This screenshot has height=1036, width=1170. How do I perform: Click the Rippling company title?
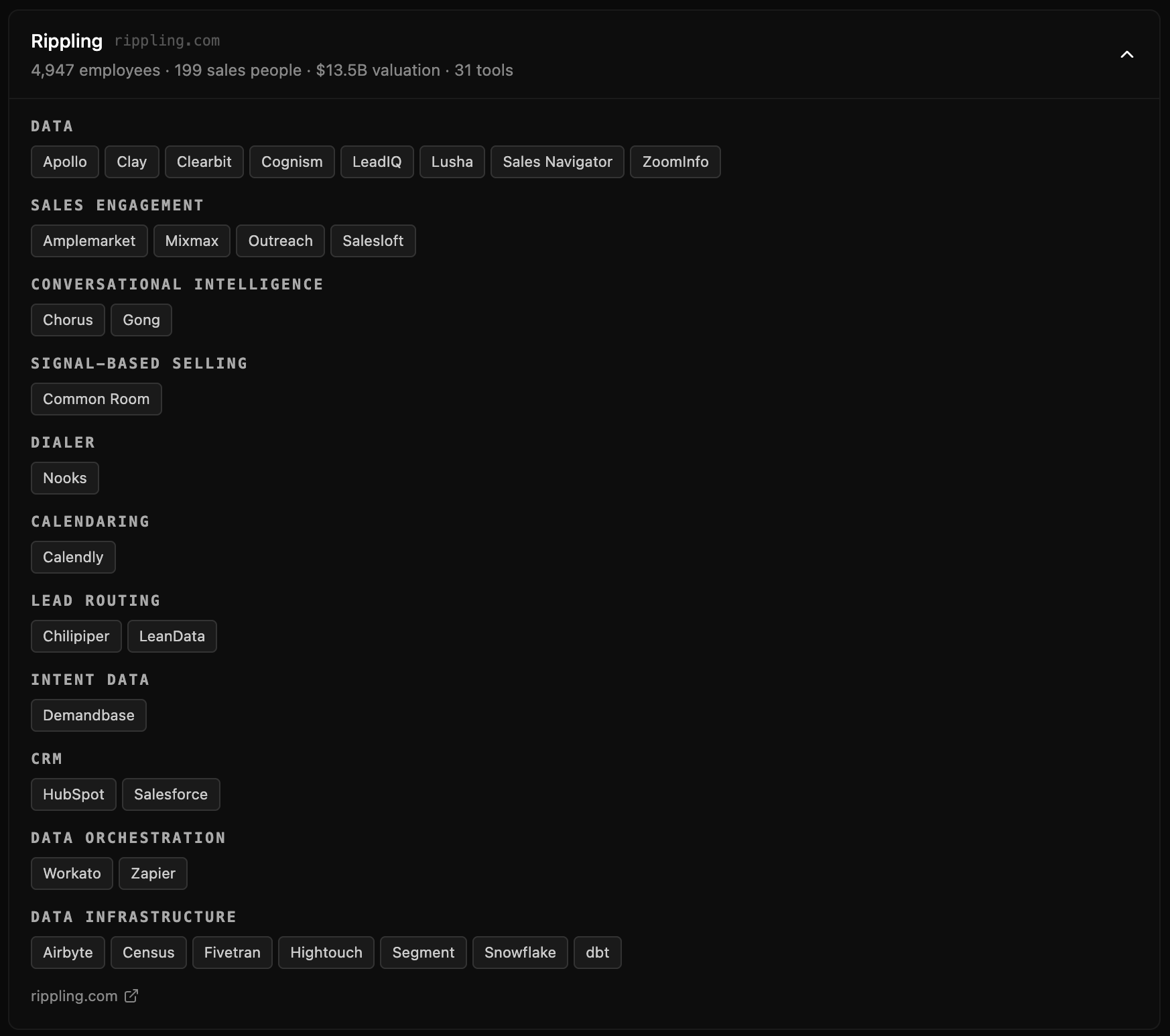click(x=67, y=41)
